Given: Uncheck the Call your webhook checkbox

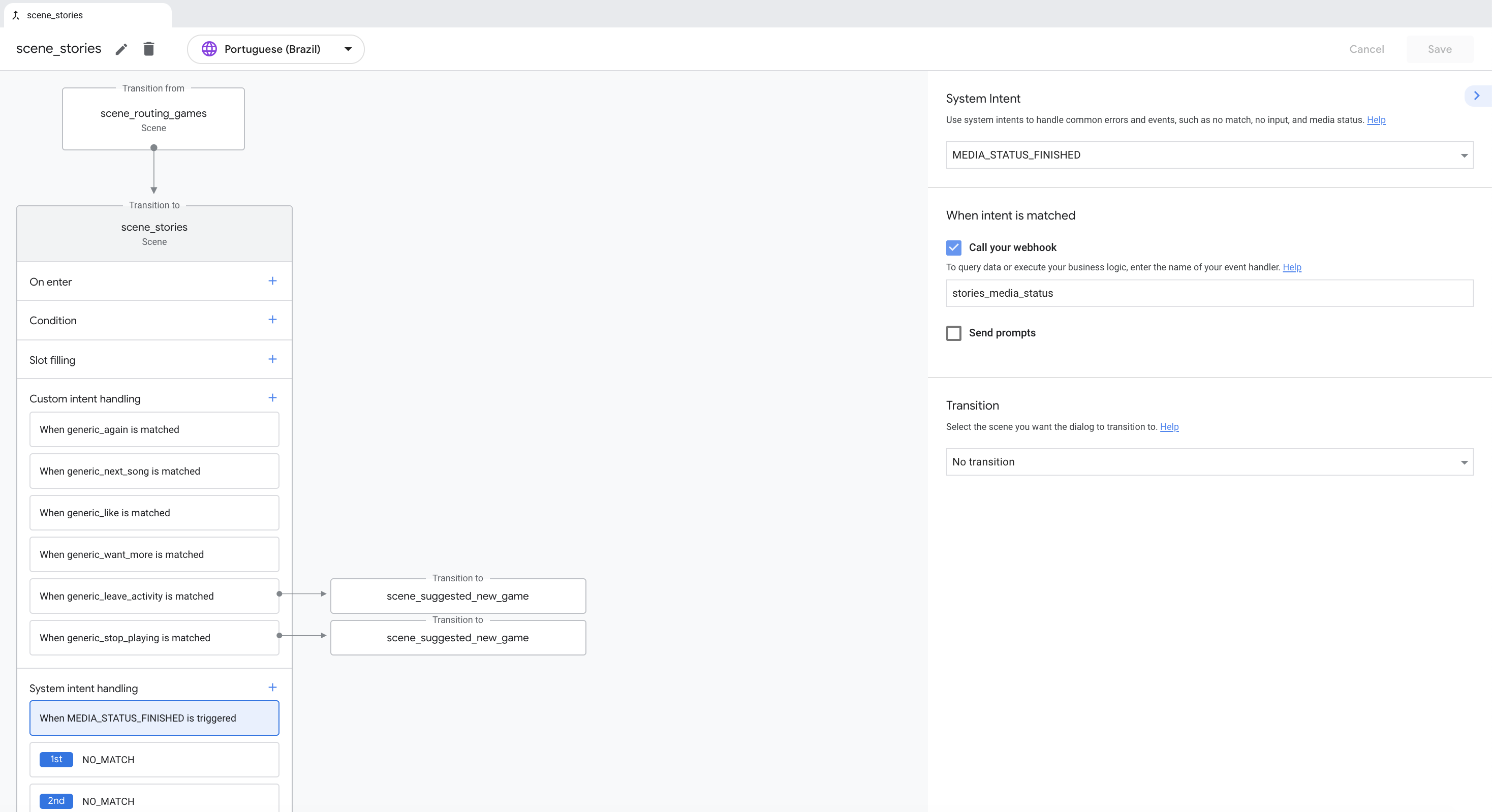Looking at the screenshot, I should pyautogui.click(x=953, y=248).
